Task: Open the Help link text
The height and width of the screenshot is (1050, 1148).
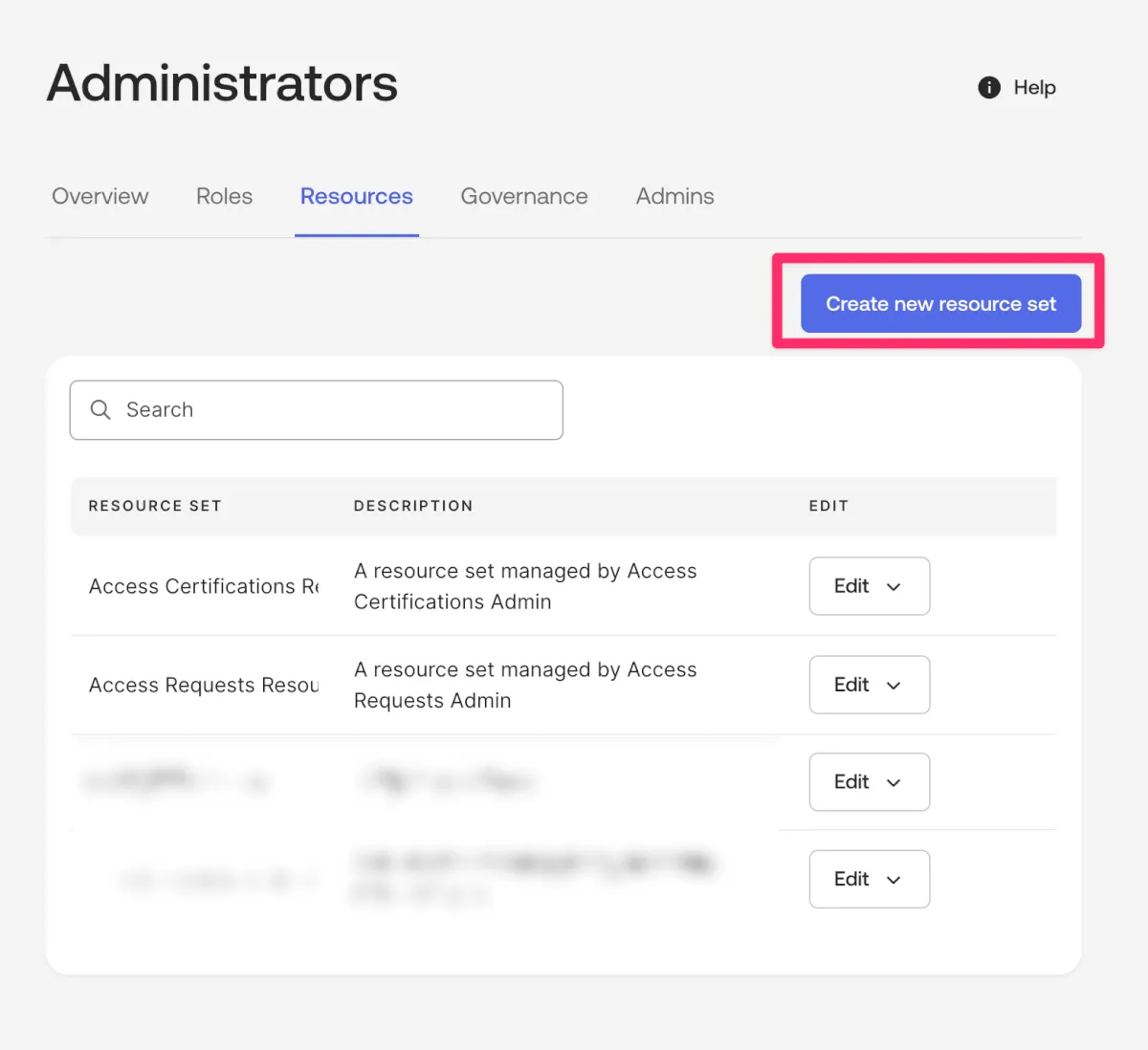Action: click(x=1034, y=88)
